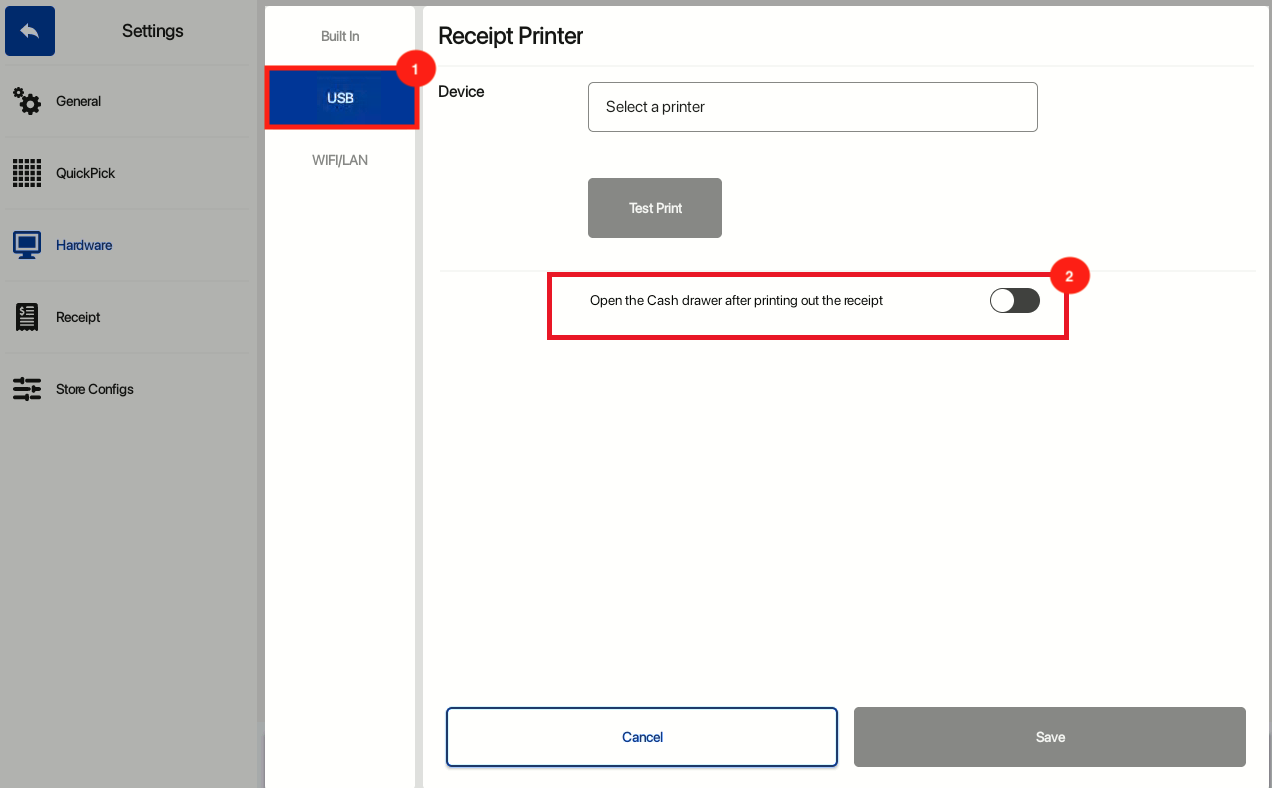
Task: Click the QuickPick grid icon
Action: click(27, 173)
